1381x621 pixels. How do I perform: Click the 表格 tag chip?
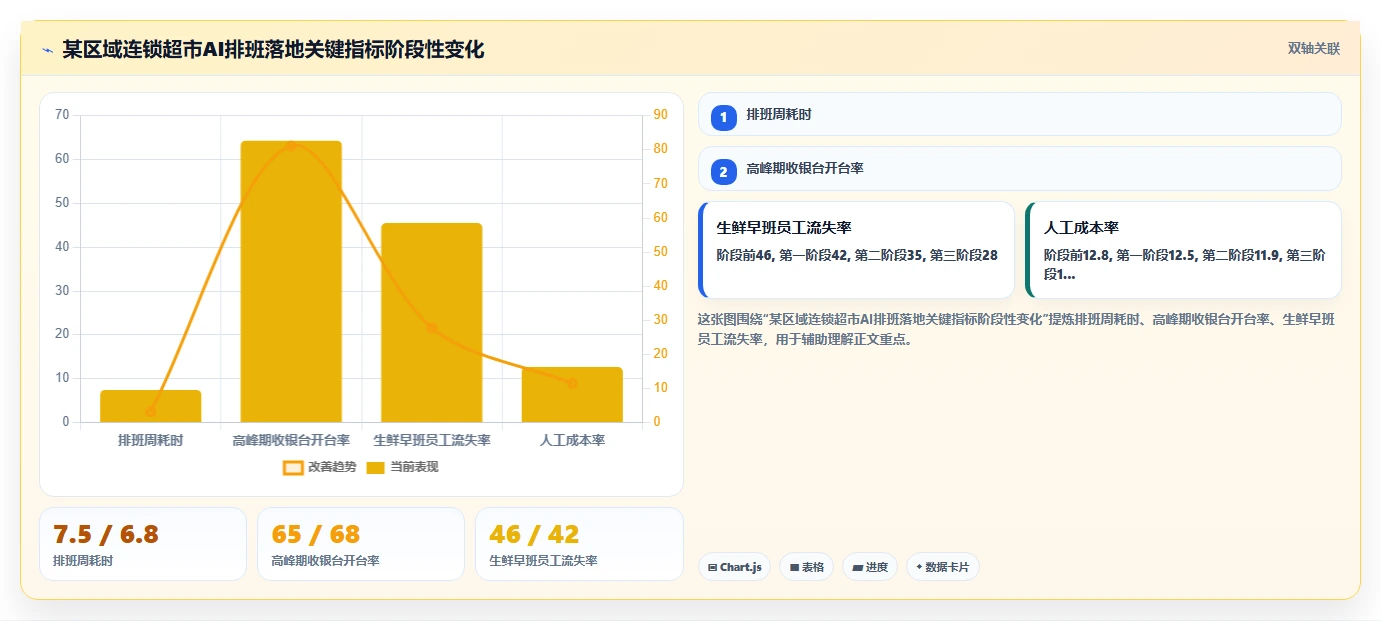tap(807, 567)
